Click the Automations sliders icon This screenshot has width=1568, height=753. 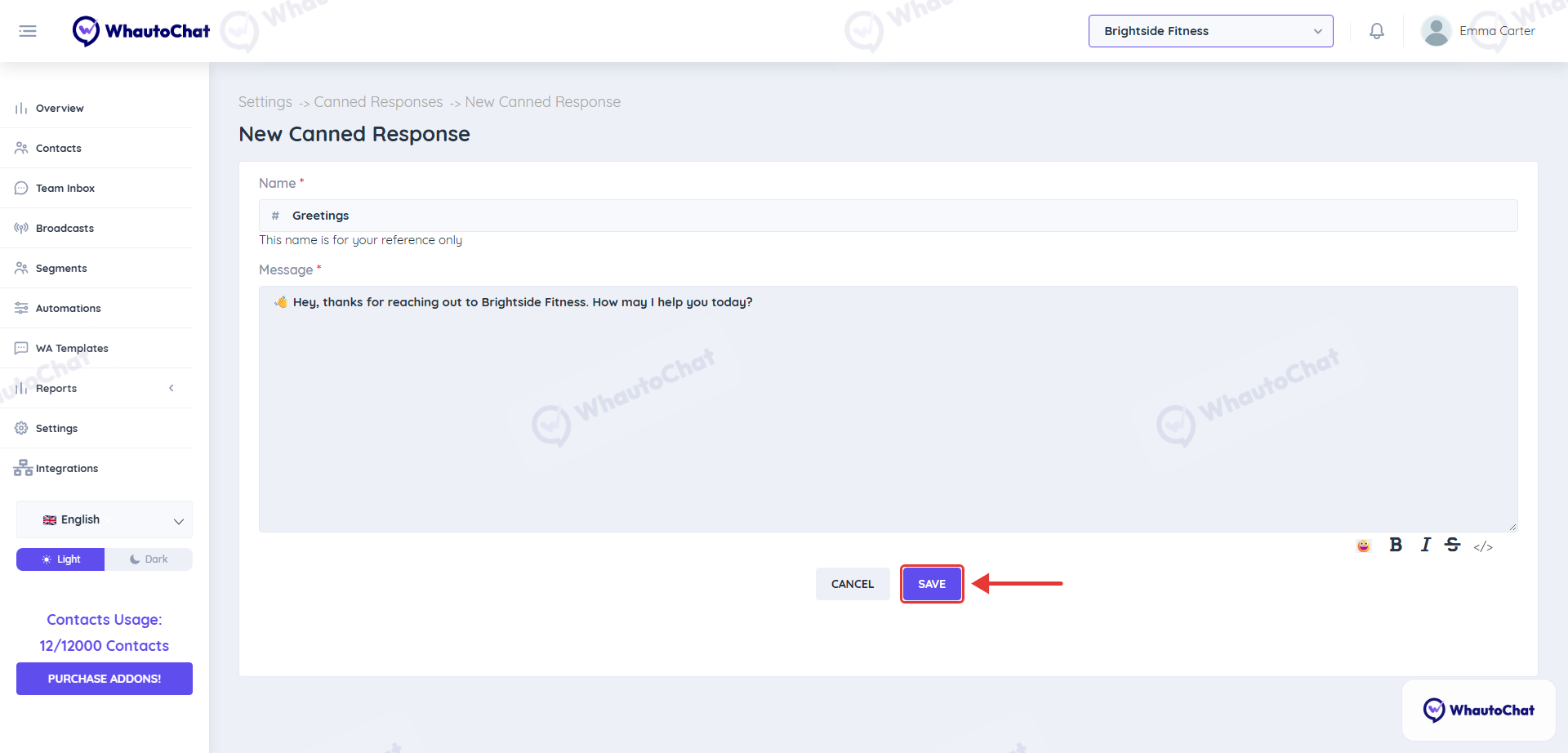pyautogui.click(x=21, y=308)
